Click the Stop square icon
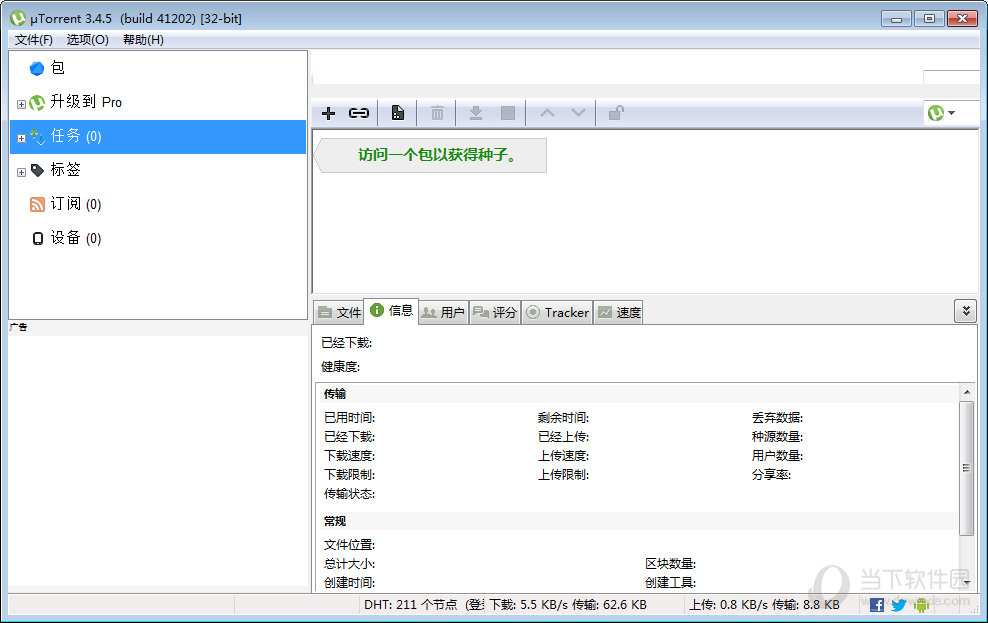The image size is (988, 623). point(508,113)
